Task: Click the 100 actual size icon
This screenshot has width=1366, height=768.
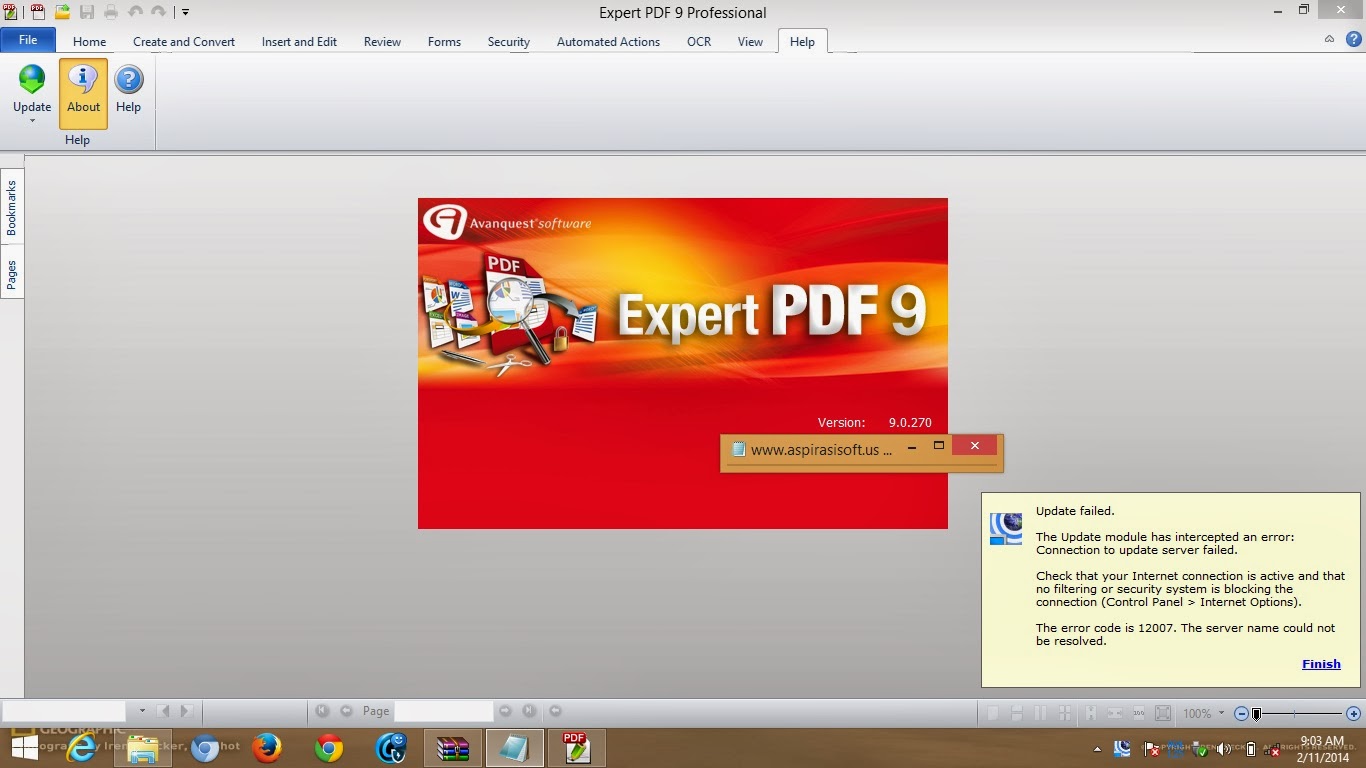Action: pos(1139,713)
